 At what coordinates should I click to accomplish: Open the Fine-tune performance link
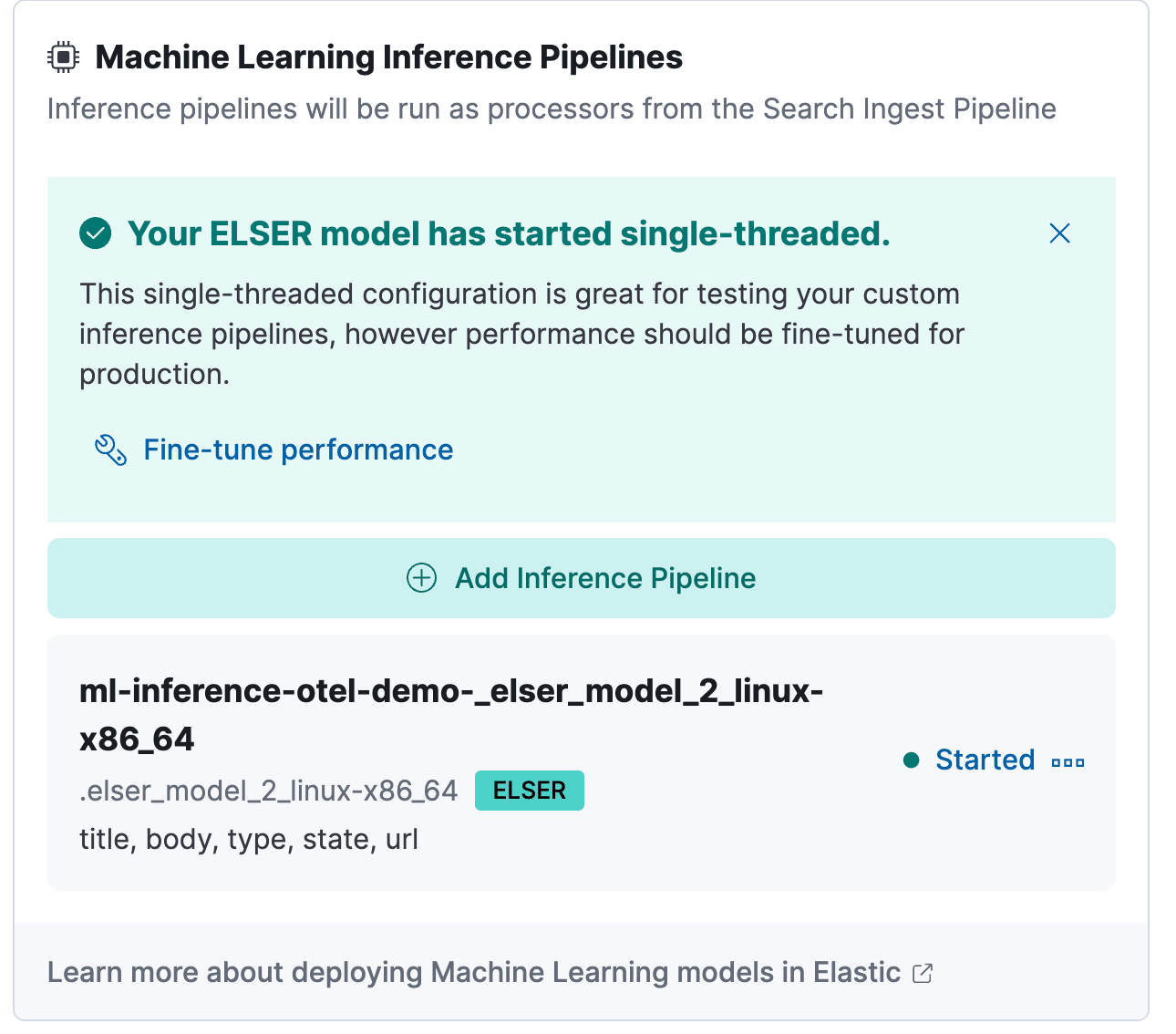298,450
